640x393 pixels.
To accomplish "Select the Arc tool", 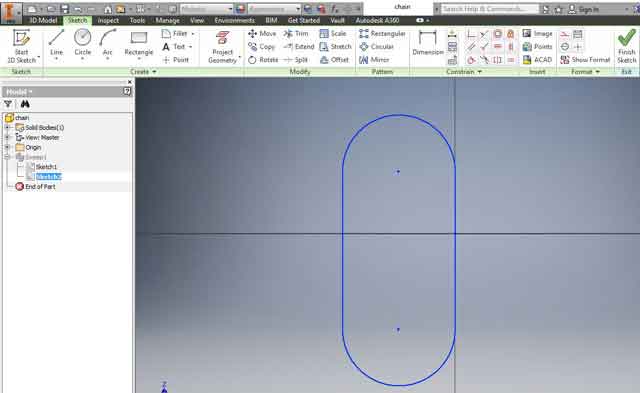I will (107, 44).
